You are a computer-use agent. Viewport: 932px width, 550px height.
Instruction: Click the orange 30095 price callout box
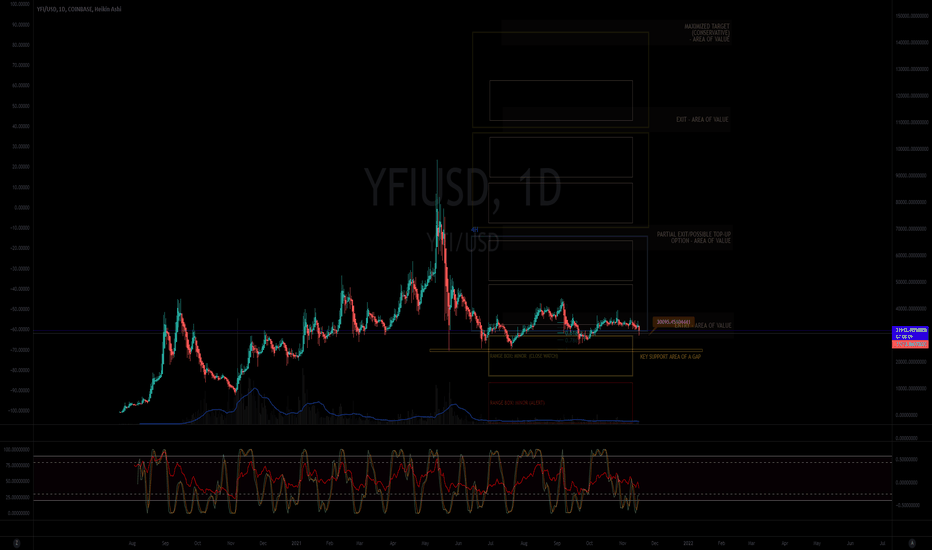[673, 322]
